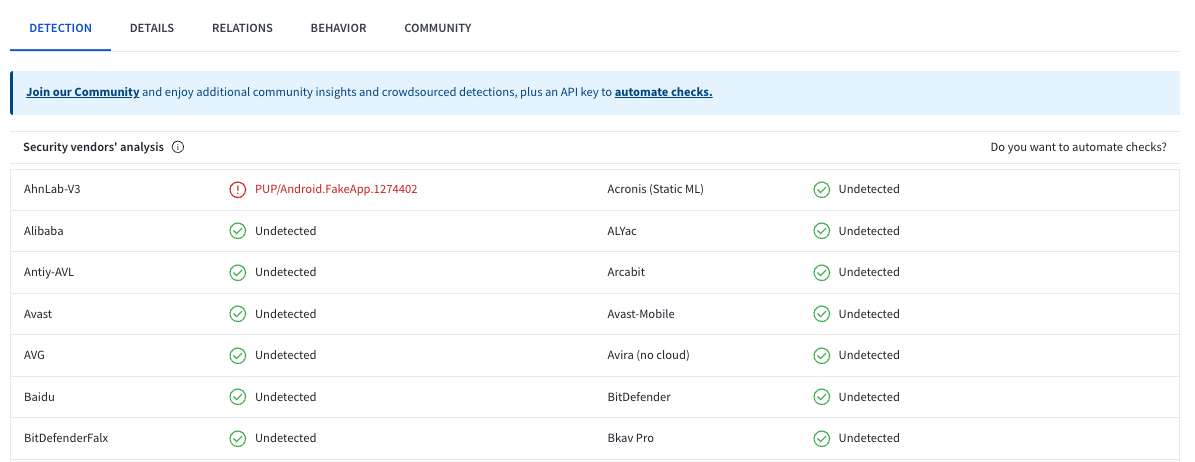Click the green check icon for Alibaba
Screen dimensions: 1195x462
(238, 231)
